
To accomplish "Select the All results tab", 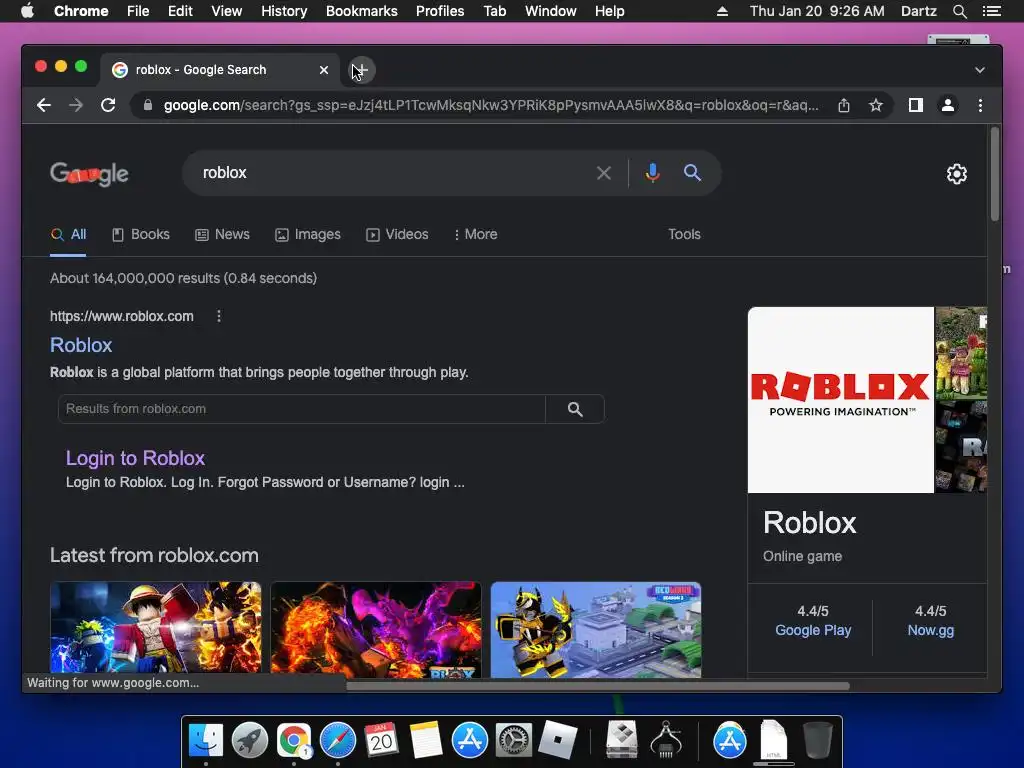I will tap(69, 234).
